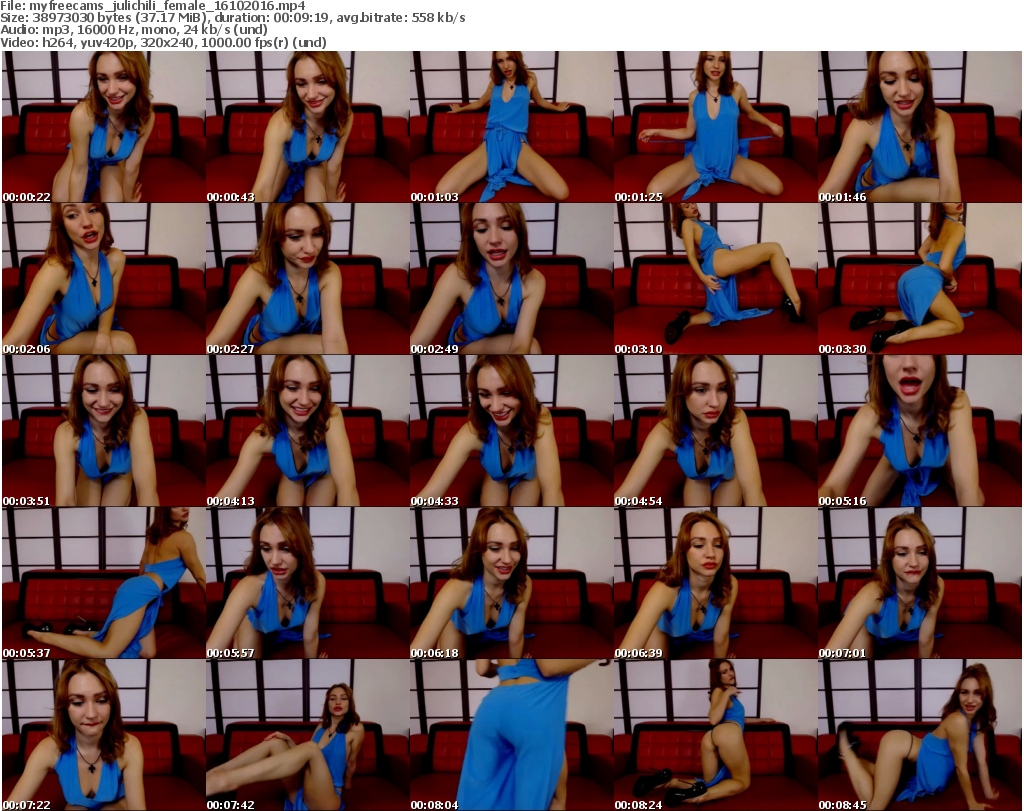Click the file name text in header

[155, 6]
